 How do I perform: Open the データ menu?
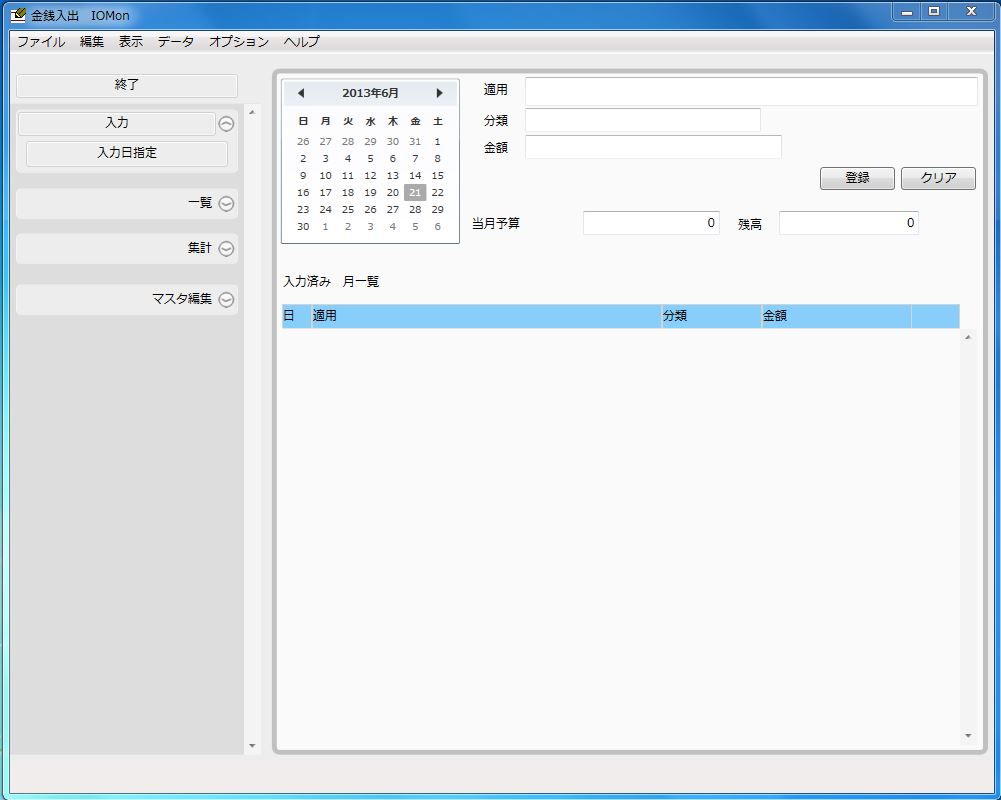pyautogui.click(x=176, y=42)
